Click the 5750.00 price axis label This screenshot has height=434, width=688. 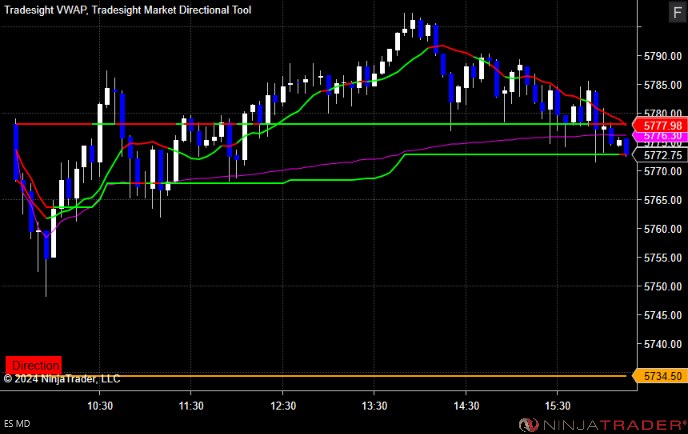pos(663,287)
